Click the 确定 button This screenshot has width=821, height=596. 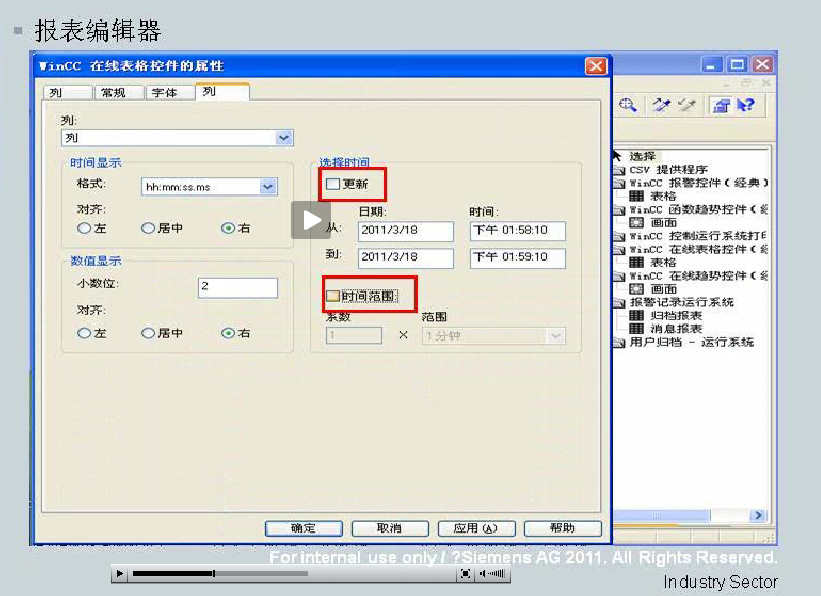pos(304,528)
